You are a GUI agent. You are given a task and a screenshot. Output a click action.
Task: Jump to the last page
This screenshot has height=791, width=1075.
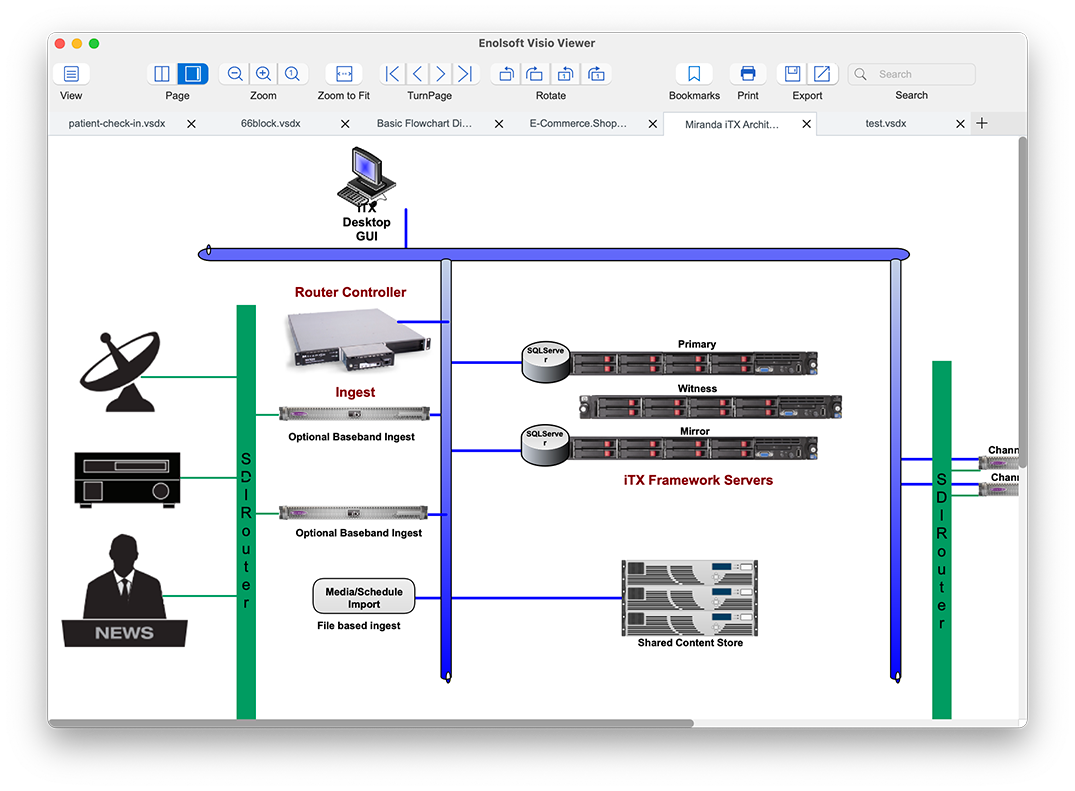click(465, 74)
